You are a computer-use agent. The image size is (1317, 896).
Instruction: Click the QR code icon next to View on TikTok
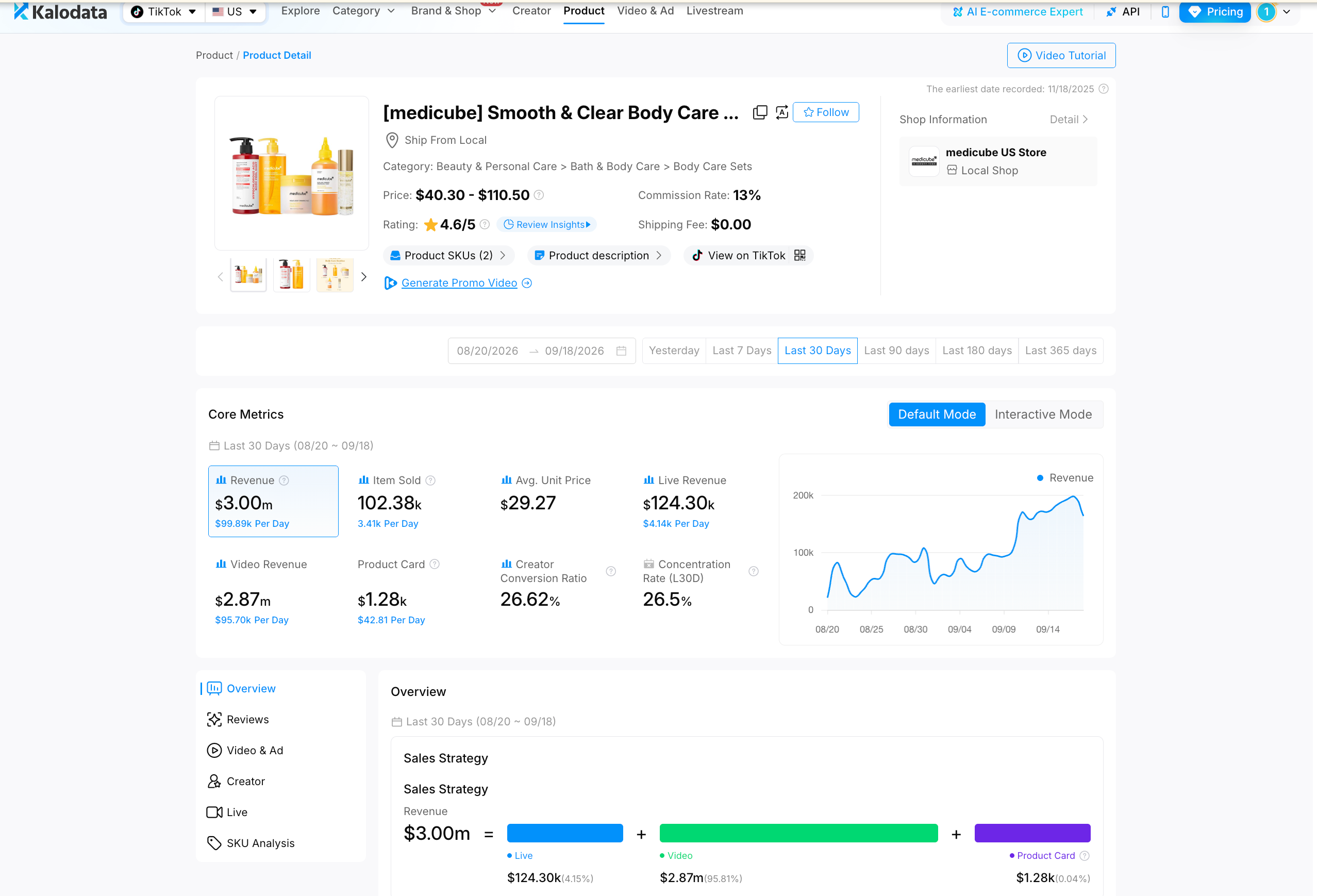[799, 256]
